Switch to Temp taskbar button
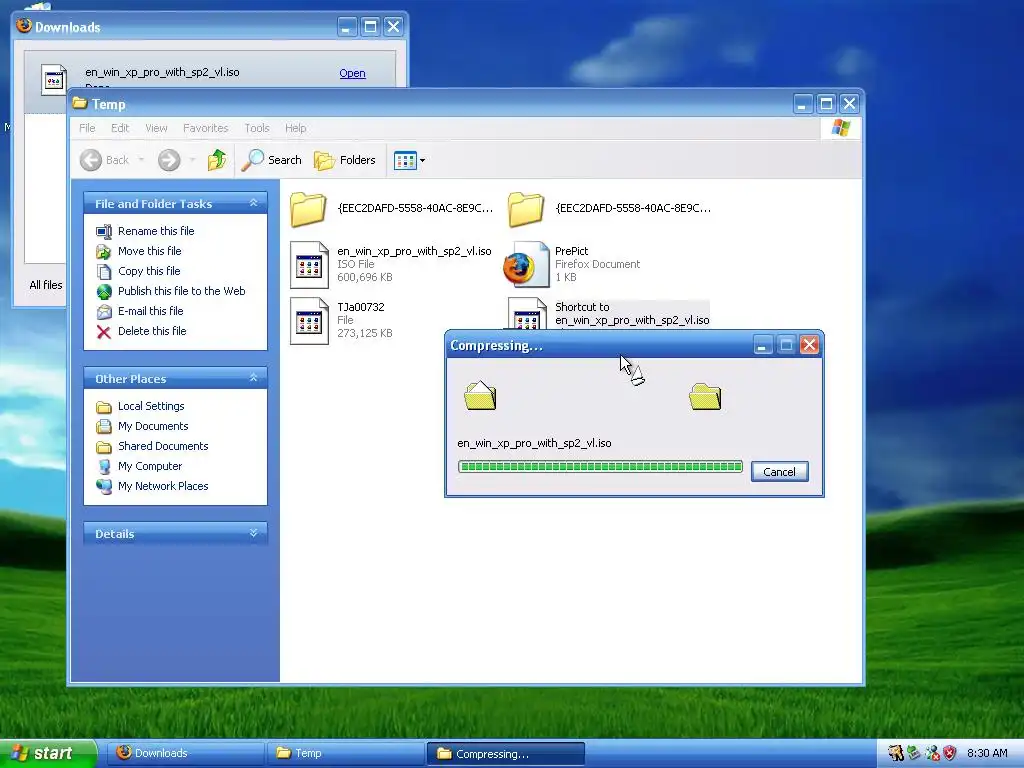This screenshot has width=1024, height=768. [345, 753]
